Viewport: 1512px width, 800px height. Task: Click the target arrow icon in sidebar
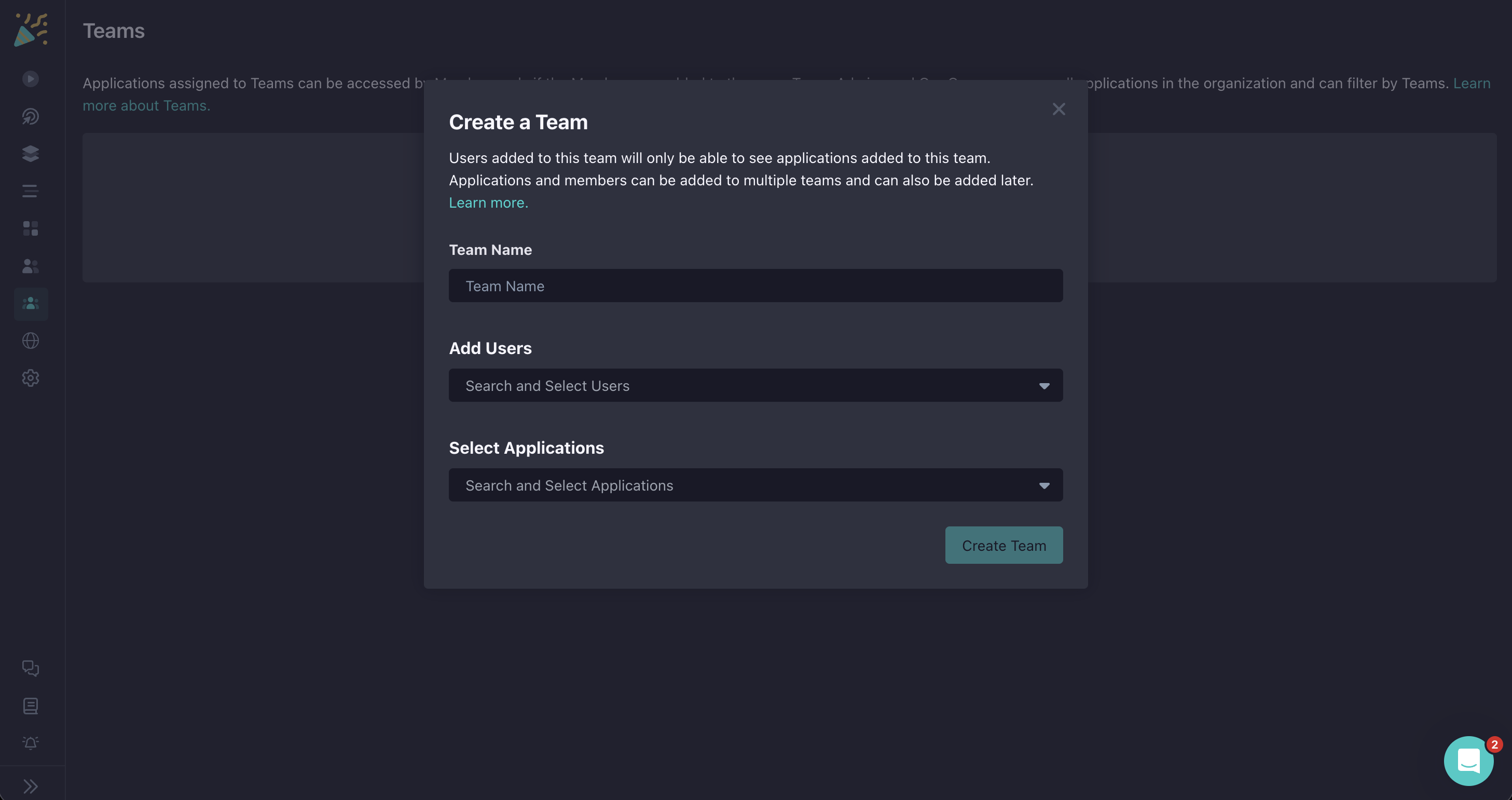click(30, 116)
